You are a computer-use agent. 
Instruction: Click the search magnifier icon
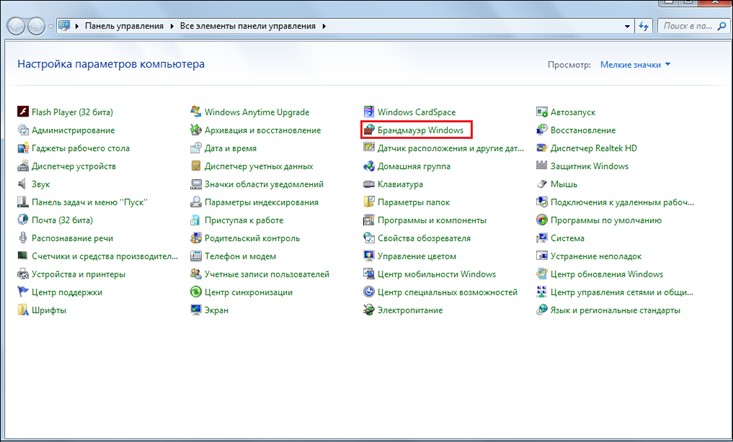[722, 26]
